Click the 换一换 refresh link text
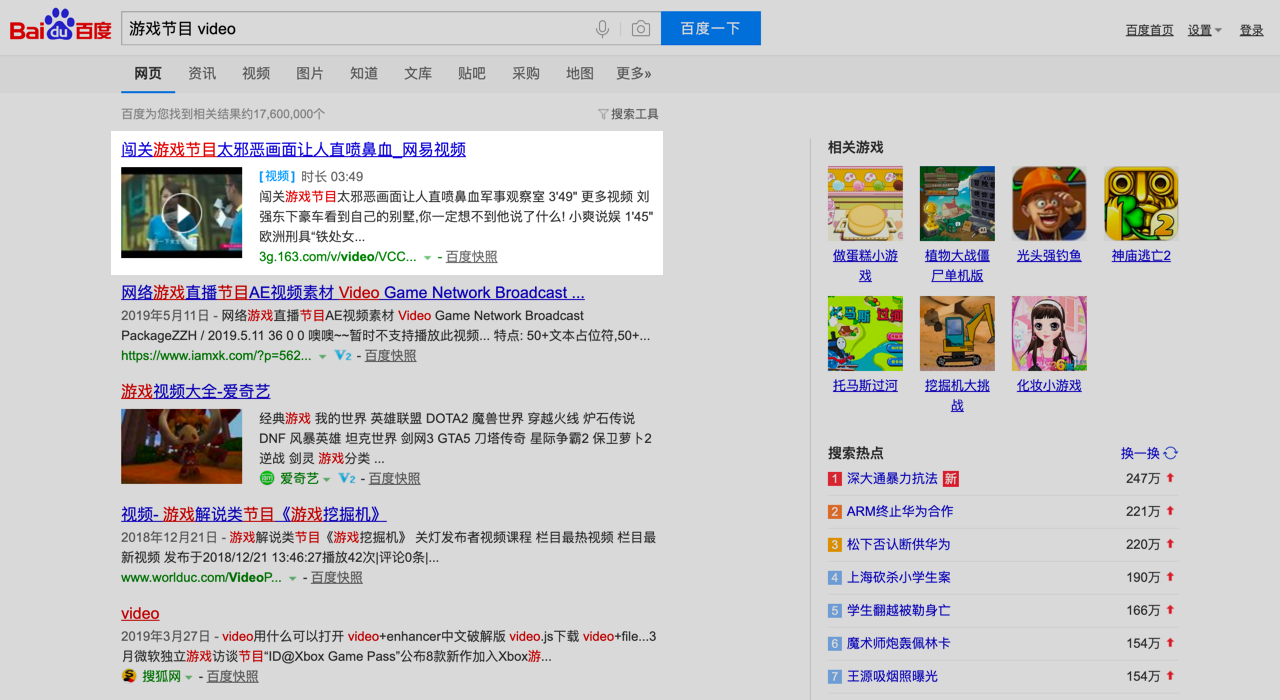1280x700 pixels. (x=1140, y=453)
